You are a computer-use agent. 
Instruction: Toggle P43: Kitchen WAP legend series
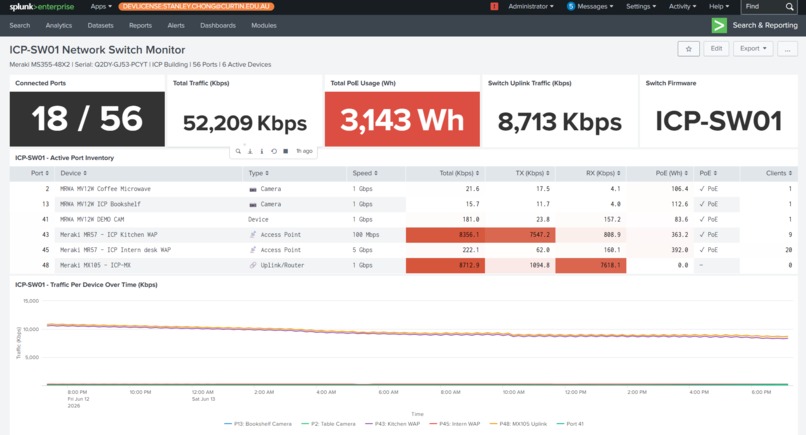[393, 424]
